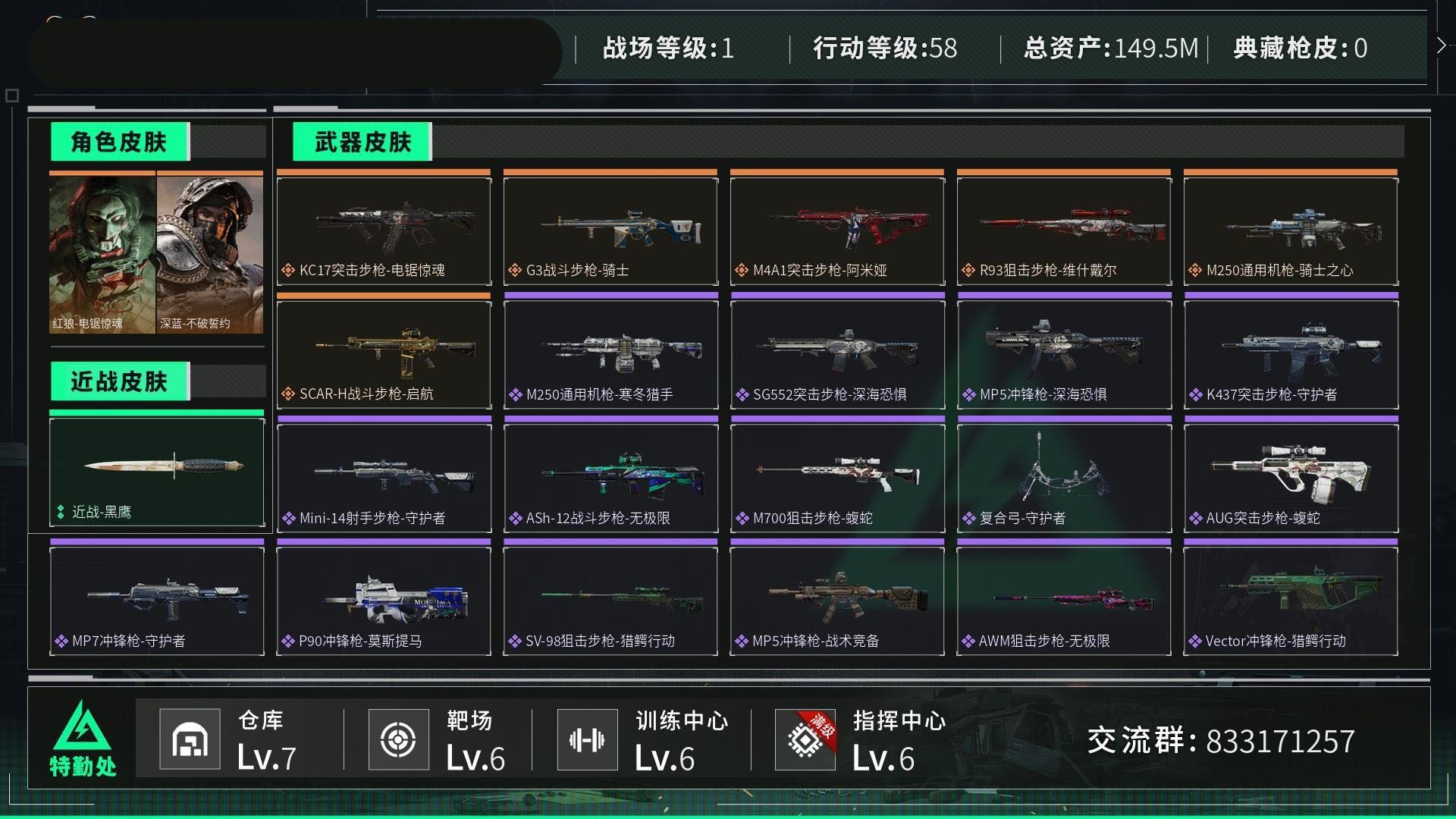Image resolution: width=1456 pixels, height=819 pixels.
Task: Select the P90冲锋枪-莫斯提马 skin card
Action: [x=384, y=601]
